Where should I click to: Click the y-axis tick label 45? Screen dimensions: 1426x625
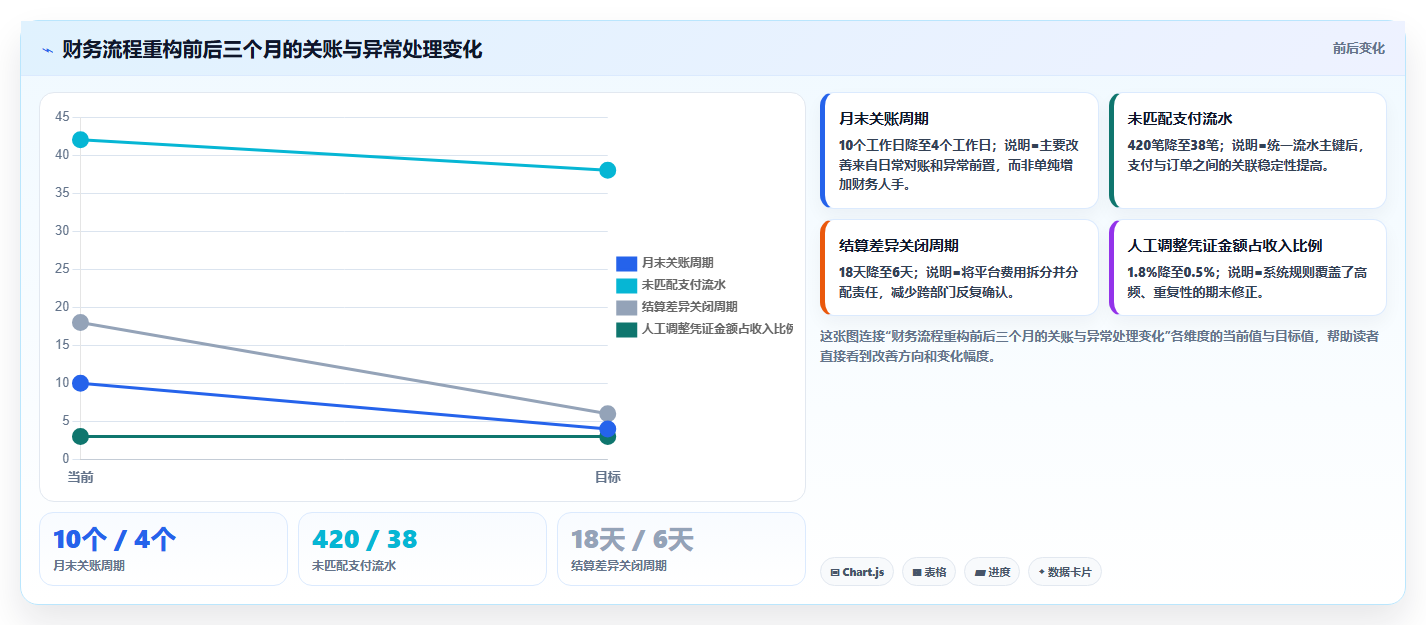62,117
